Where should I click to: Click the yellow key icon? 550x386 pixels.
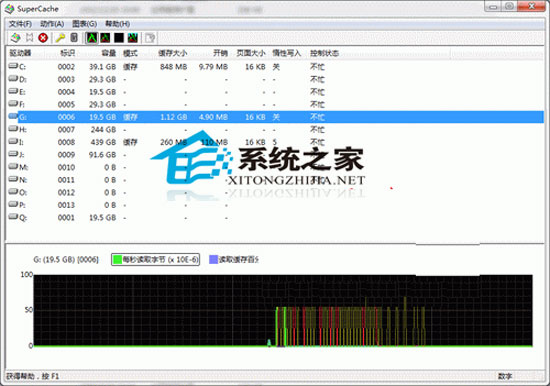point(60,38)
